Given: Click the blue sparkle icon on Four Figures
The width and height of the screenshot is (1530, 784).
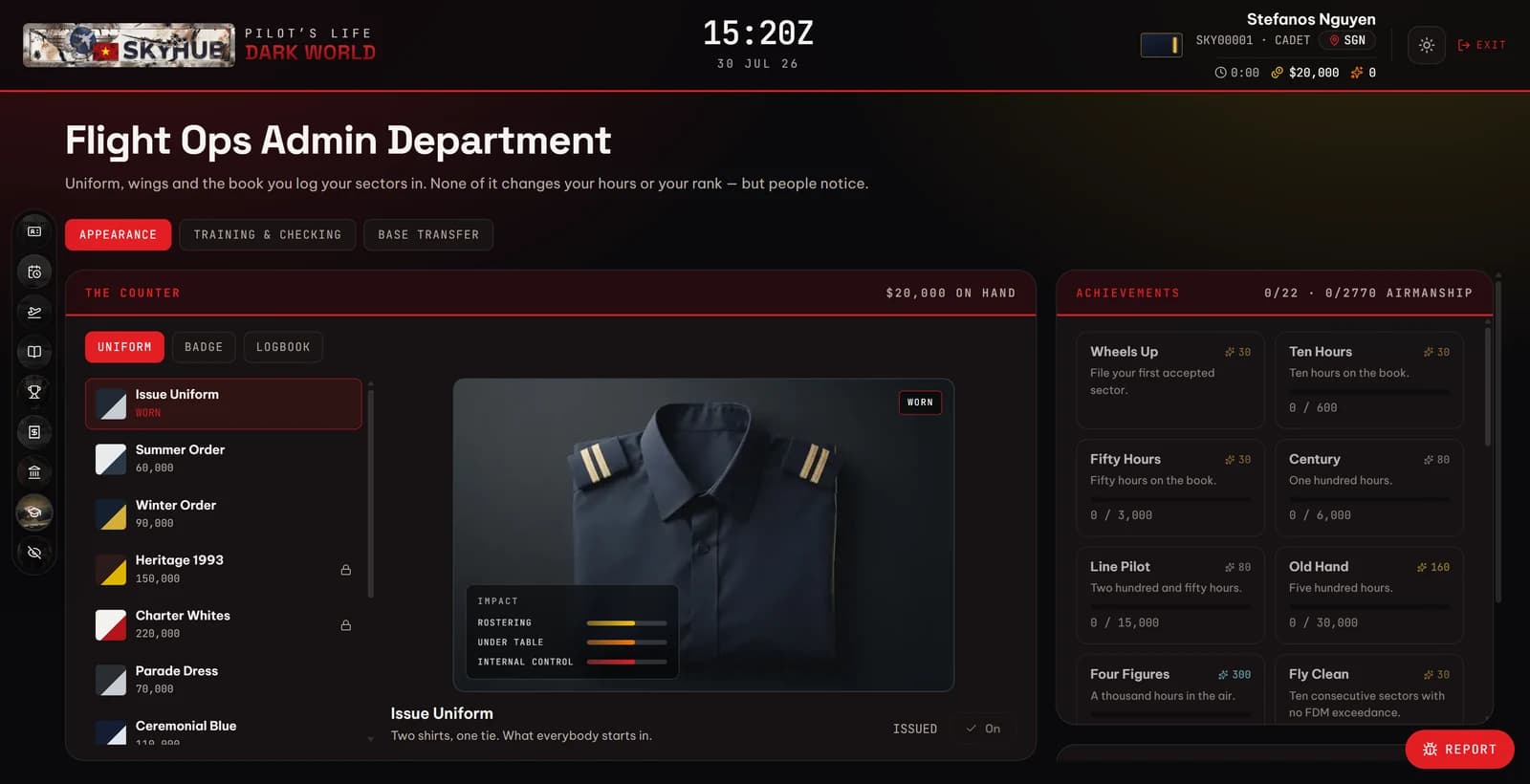Looking at the screenshot, I should tap(1223, 675).
